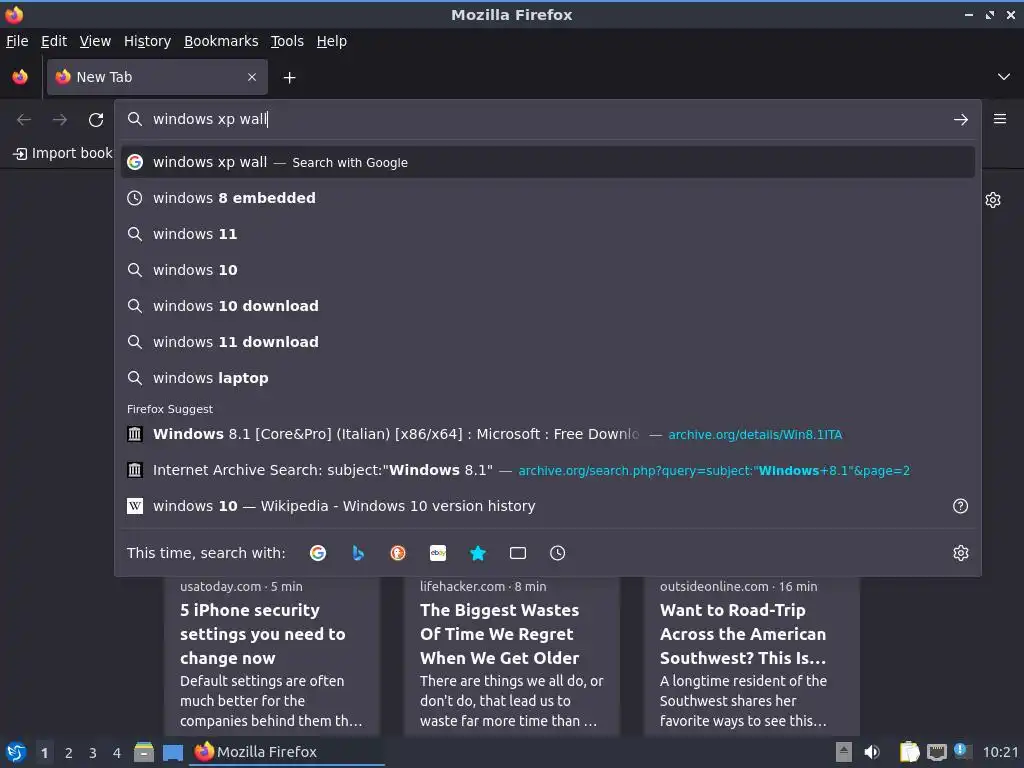Select 'windows 11 download' suggestion
The height and width of the screenshot is (768, 1024).
(548, 342)
